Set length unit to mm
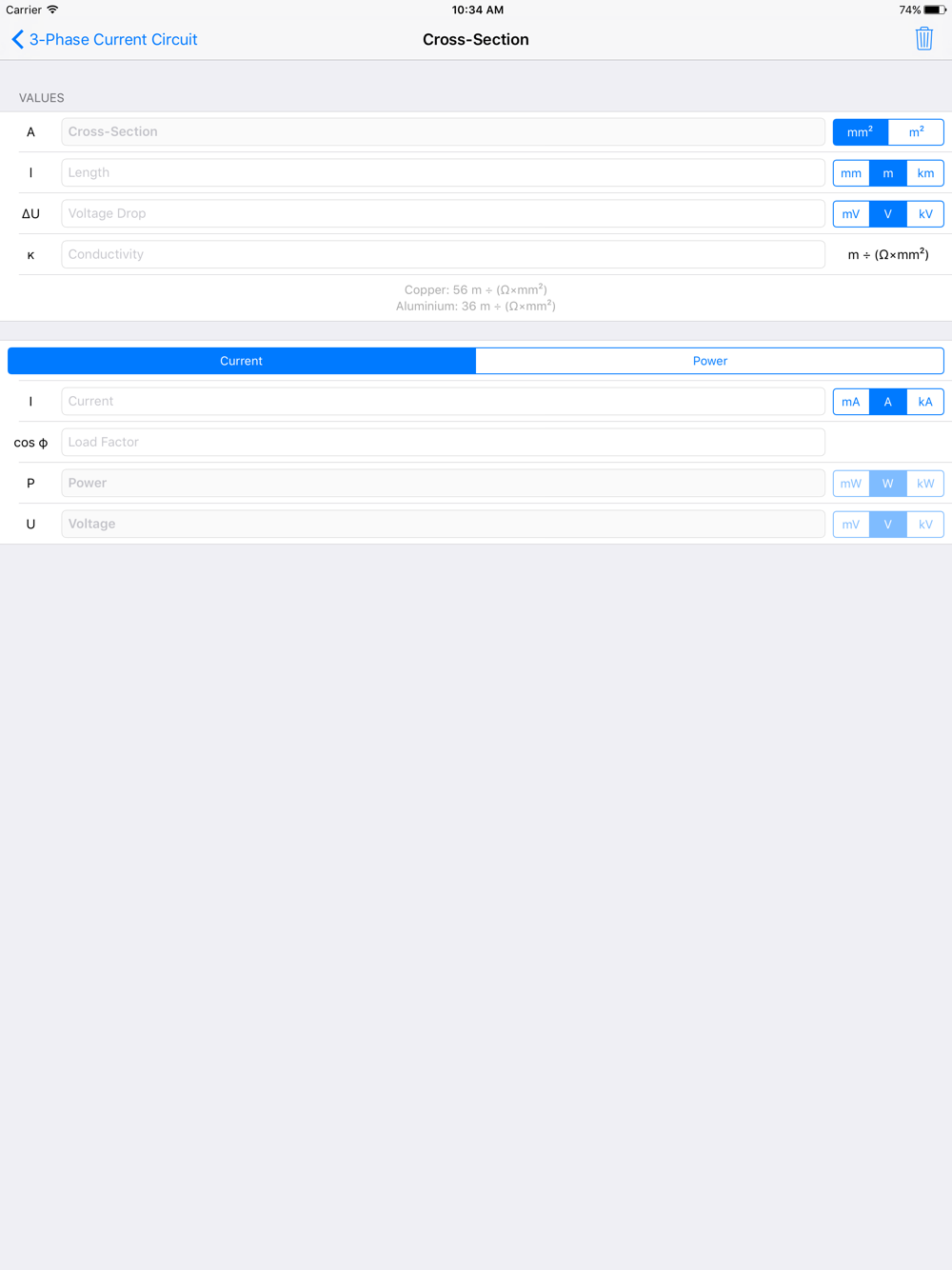Image resolution: width=952 pixels, height=1270 pixels. pos(851,173)
